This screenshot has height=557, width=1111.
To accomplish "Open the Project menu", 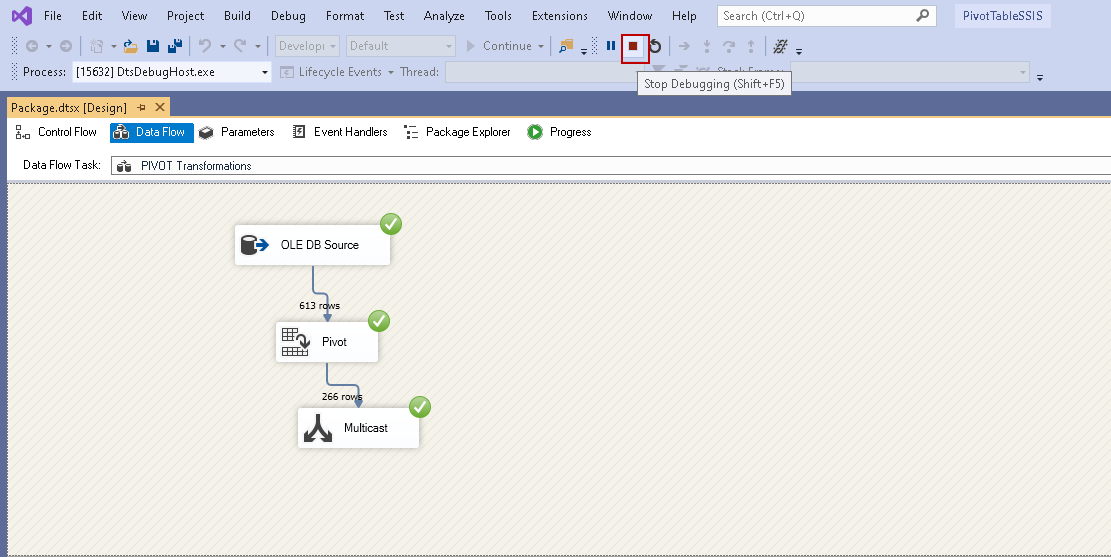I will click(186, 16).
